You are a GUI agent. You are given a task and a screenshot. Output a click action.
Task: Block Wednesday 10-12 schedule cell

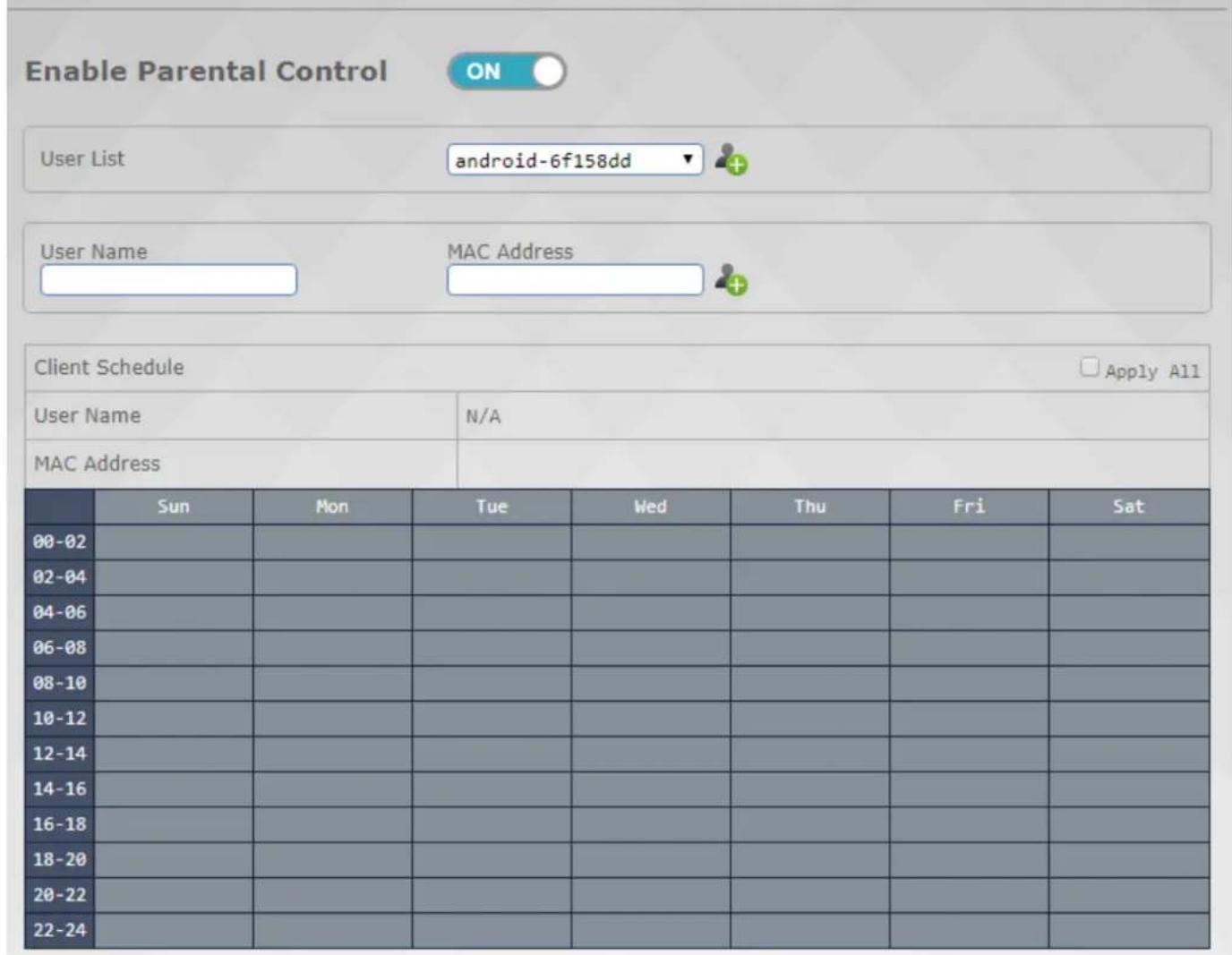click(651, 719)
